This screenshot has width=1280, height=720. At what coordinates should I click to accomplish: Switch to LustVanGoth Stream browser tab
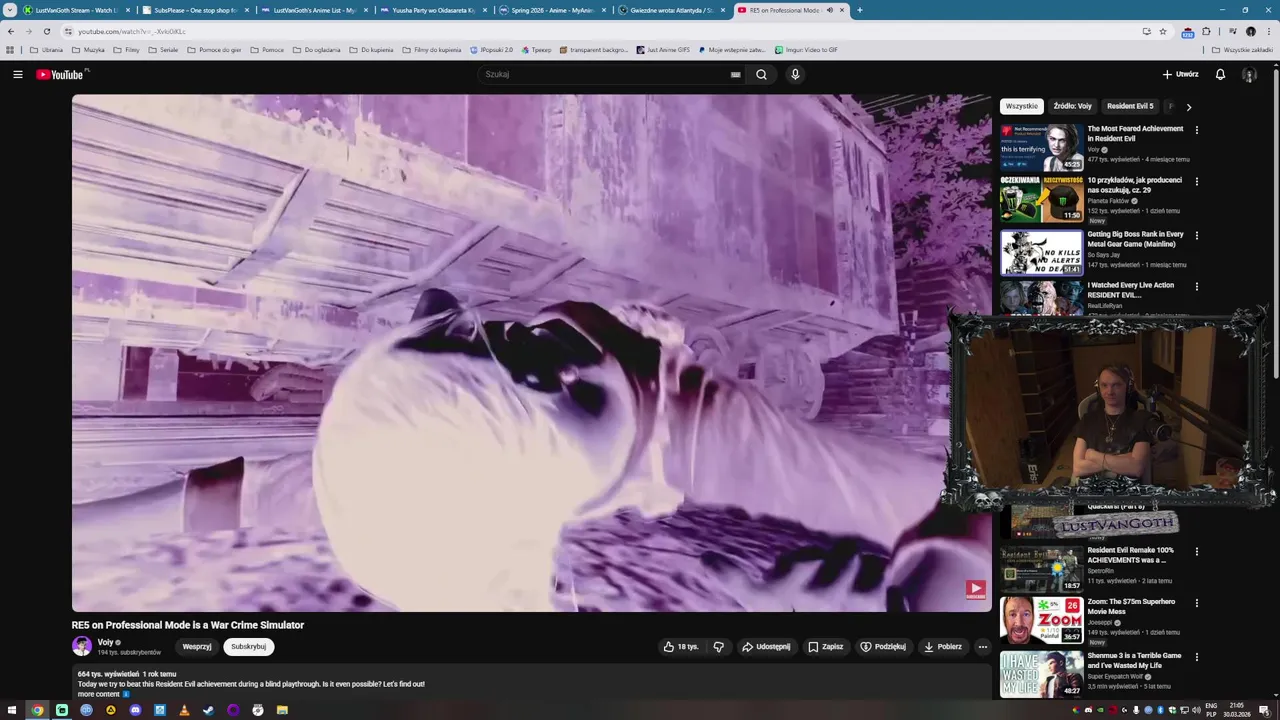[76, 10]
